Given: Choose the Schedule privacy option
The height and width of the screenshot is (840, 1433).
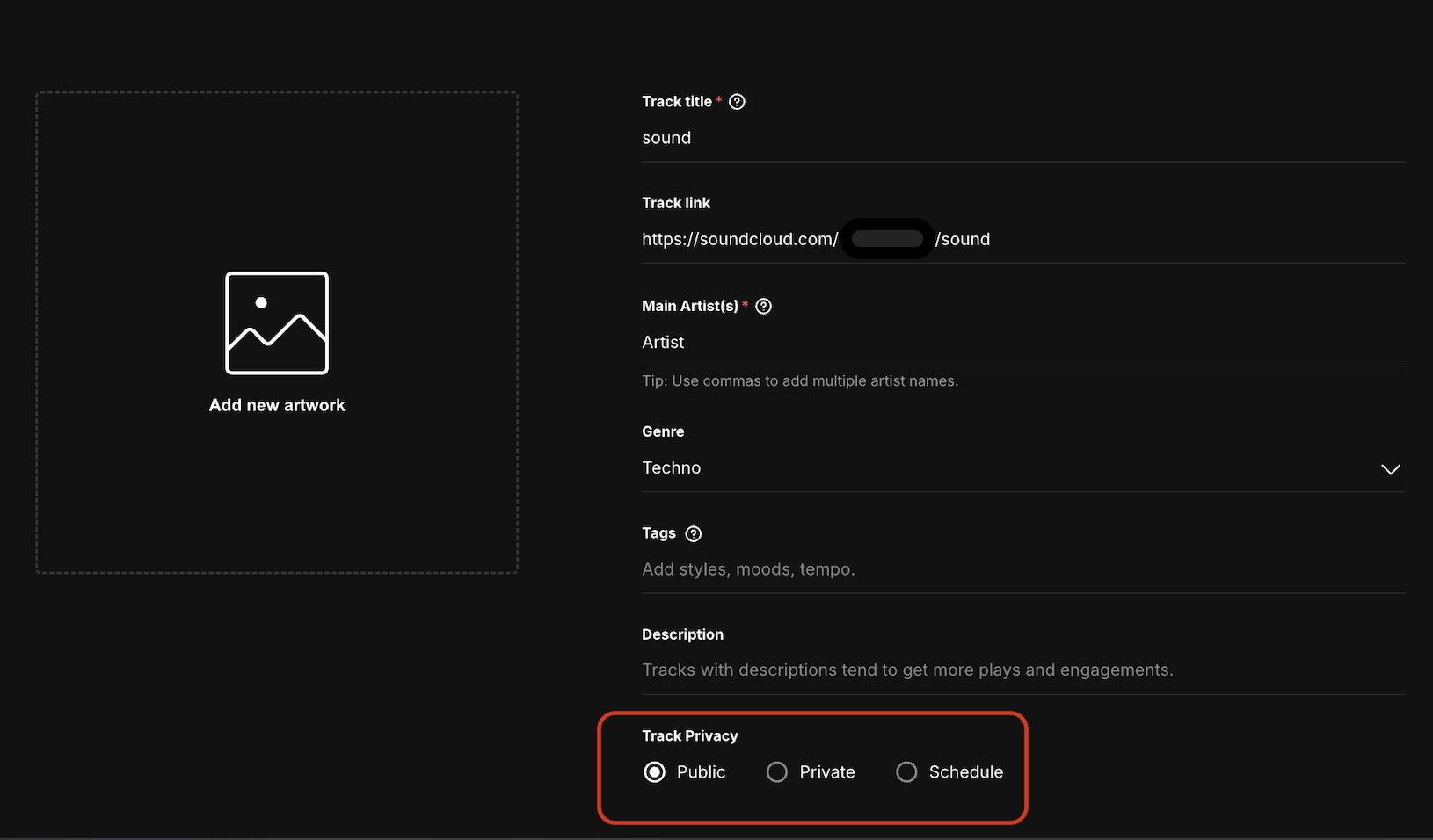Looking at the screenshot, I should (906, 772).
